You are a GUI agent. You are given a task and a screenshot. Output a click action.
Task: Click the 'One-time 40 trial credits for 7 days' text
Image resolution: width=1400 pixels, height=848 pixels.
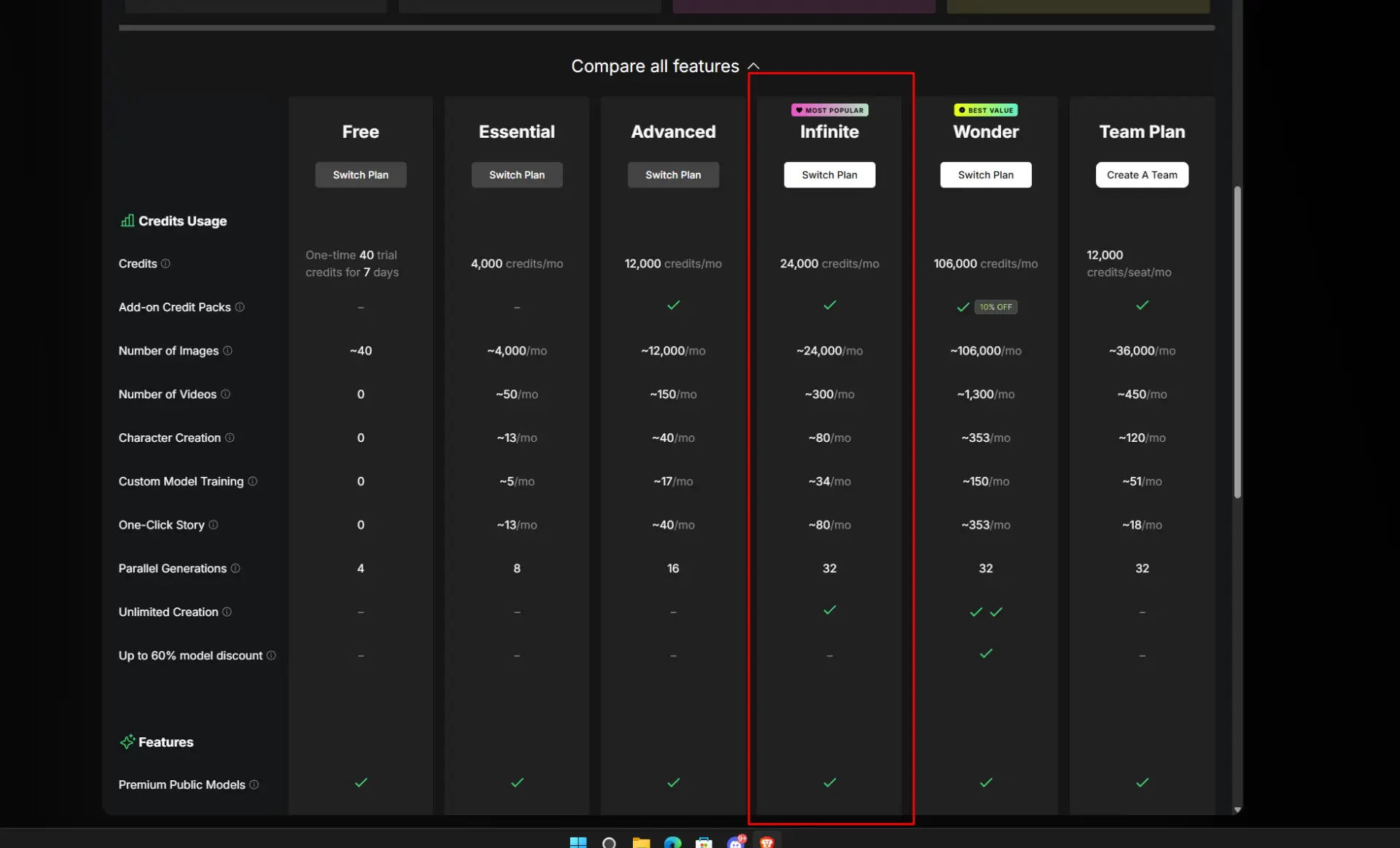click(352, 263)
